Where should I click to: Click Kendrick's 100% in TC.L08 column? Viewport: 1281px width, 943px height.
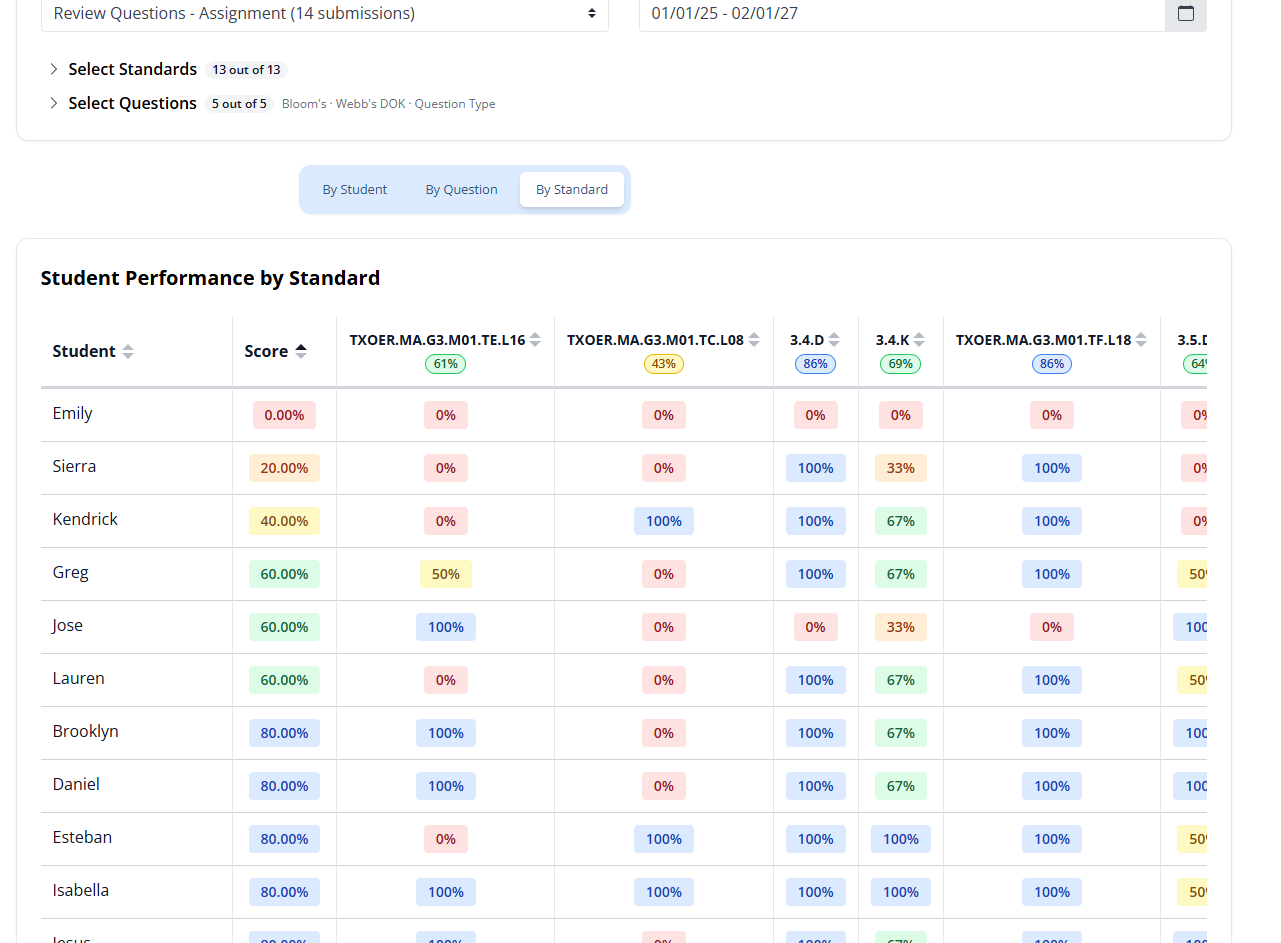click(664, 521)
